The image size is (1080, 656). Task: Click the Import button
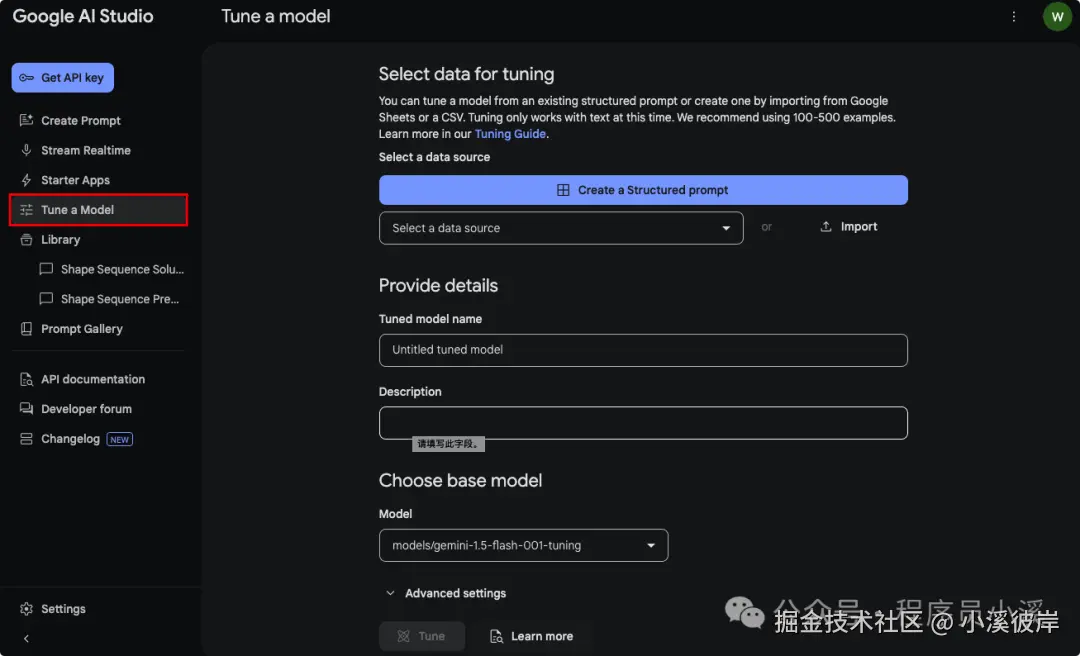tap(848, 227)
